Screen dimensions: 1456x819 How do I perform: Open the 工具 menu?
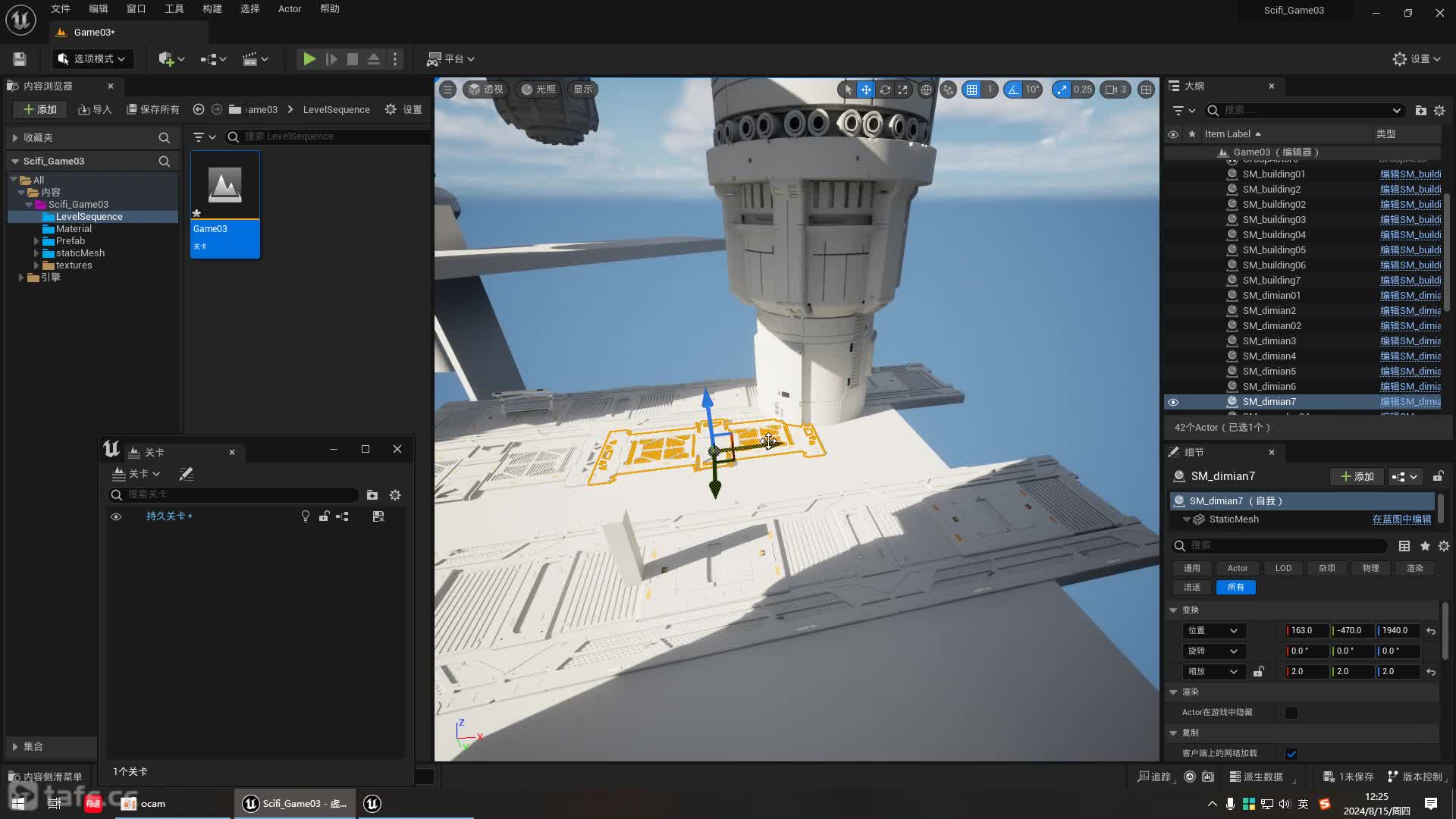click(174, 9)
